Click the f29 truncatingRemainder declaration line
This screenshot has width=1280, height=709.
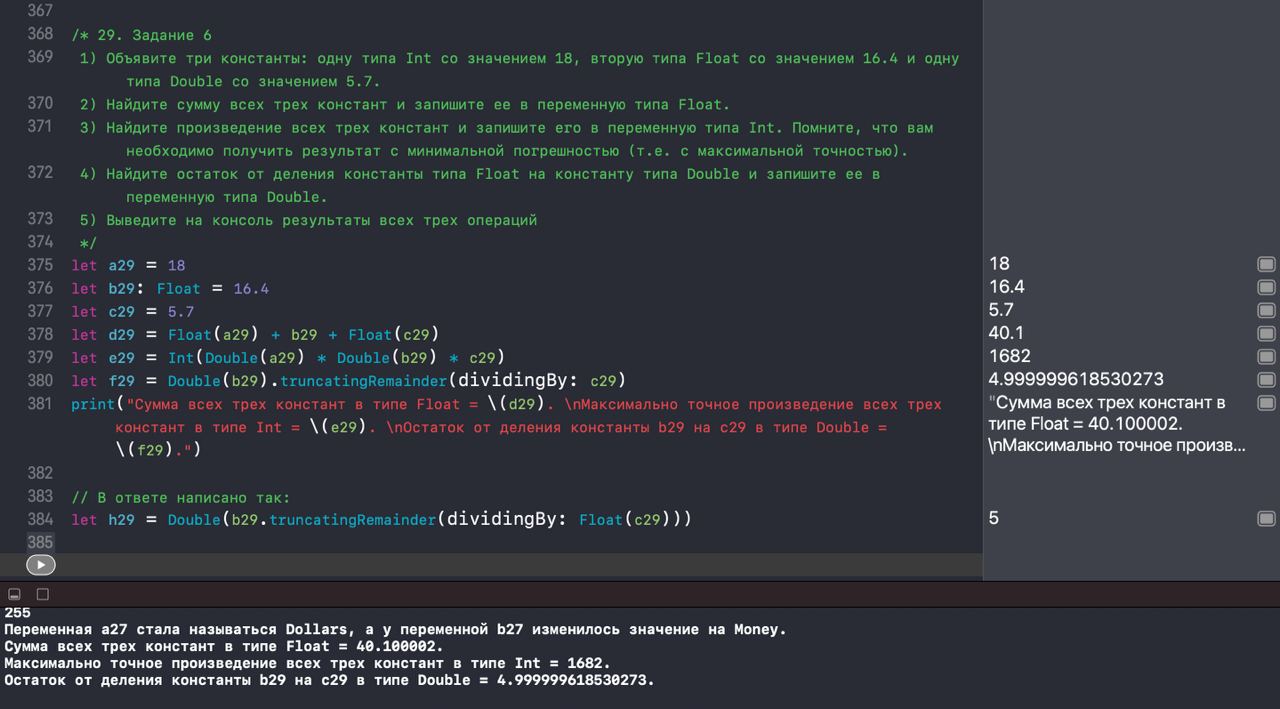348,381
